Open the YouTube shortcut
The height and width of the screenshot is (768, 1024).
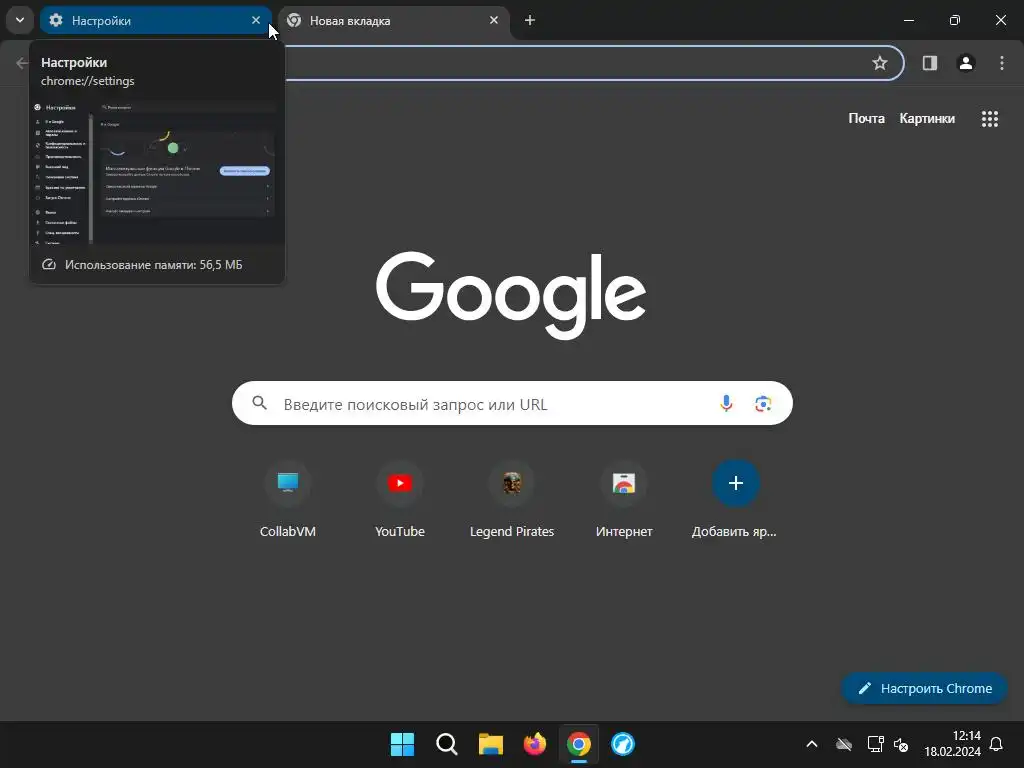400,500
